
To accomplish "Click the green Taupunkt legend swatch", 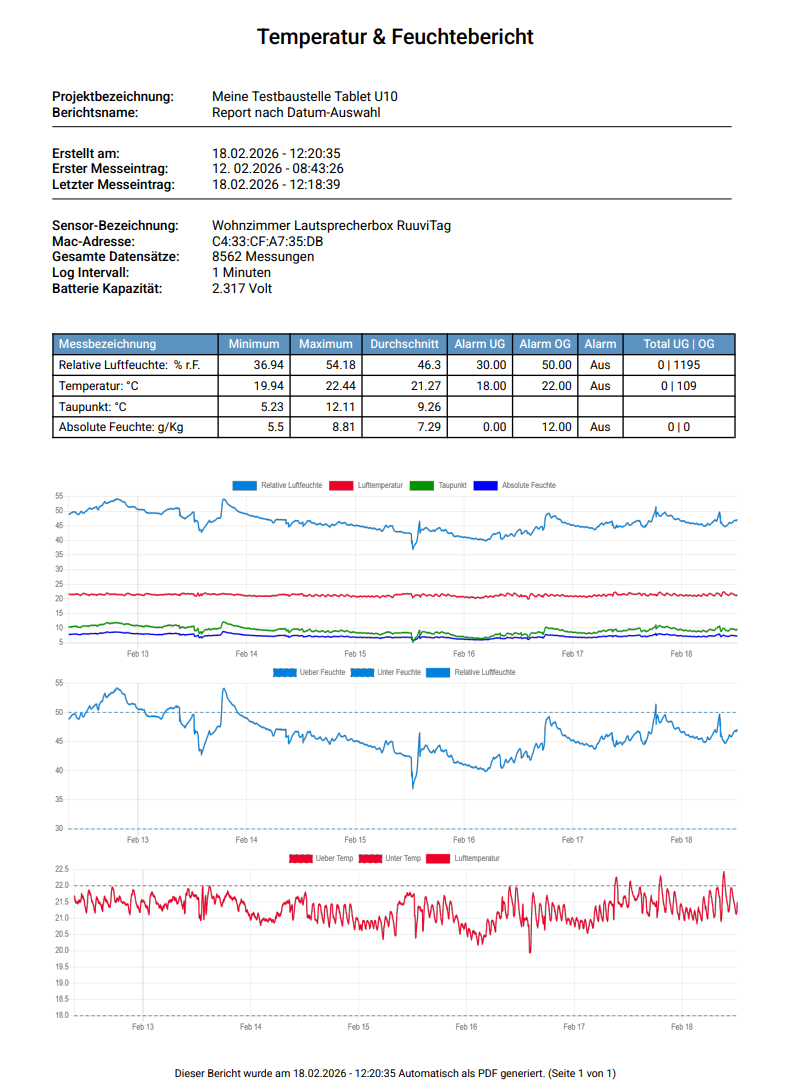I will pos(422,485).
